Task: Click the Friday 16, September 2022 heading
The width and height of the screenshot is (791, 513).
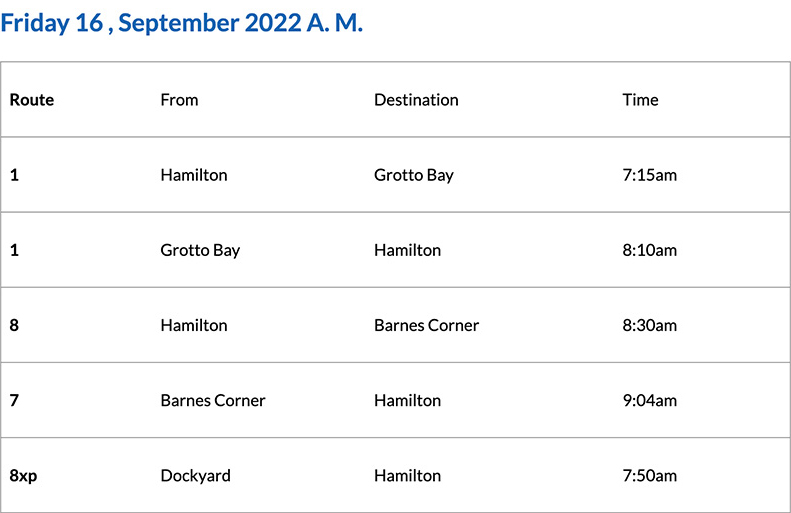Action: point(181,24)
